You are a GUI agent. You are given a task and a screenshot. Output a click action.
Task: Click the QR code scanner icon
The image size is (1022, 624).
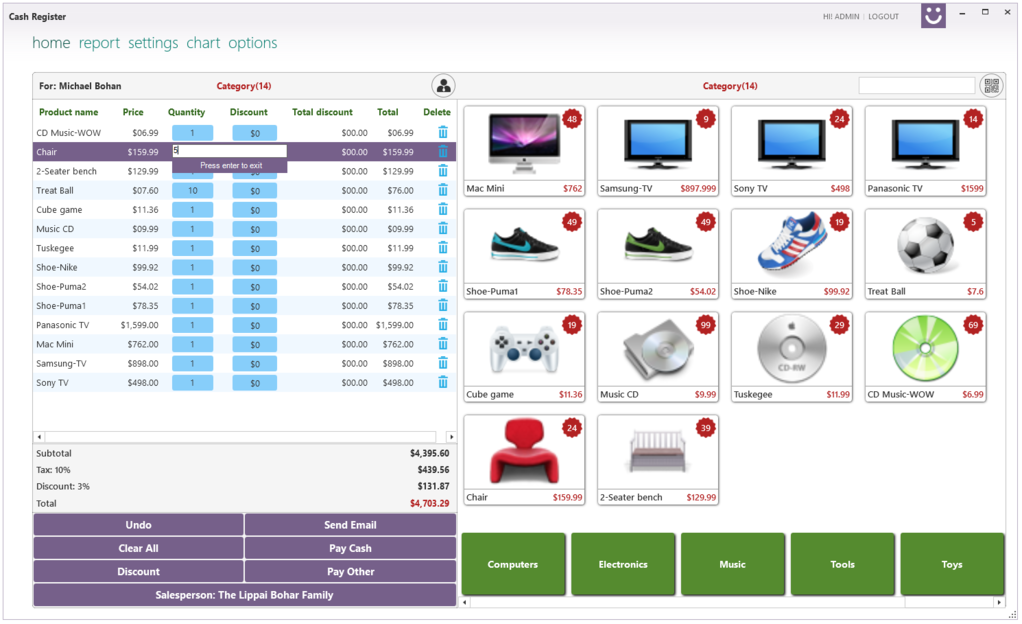click(991, 85)
